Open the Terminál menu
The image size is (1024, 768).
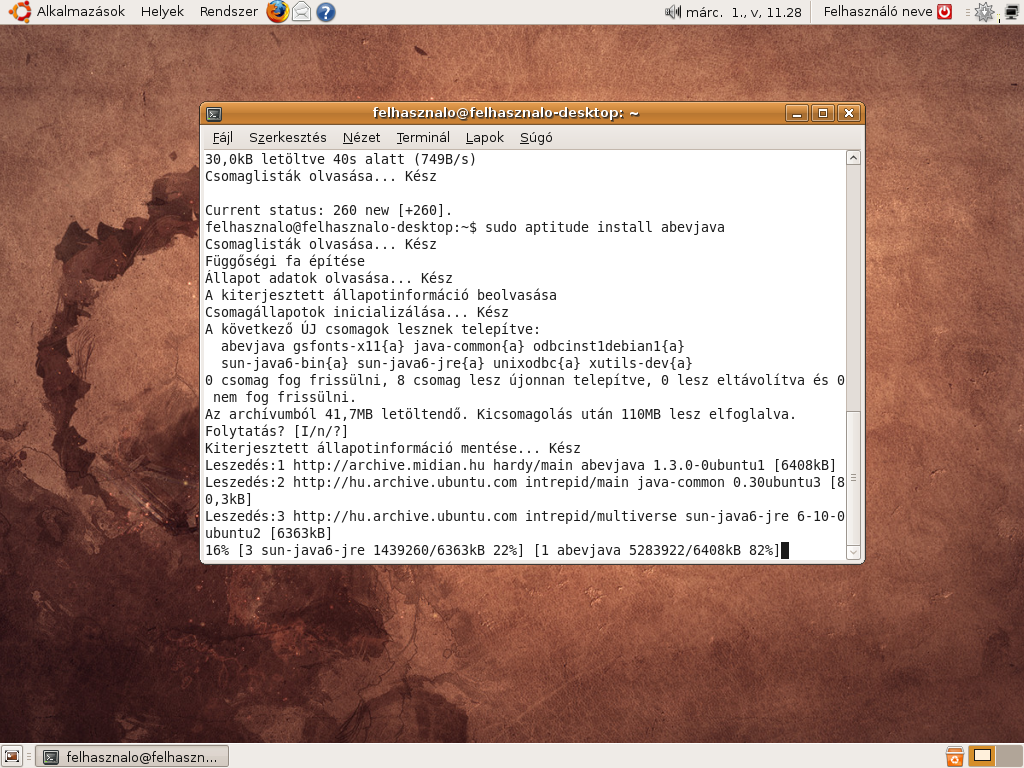pos(423,138)
